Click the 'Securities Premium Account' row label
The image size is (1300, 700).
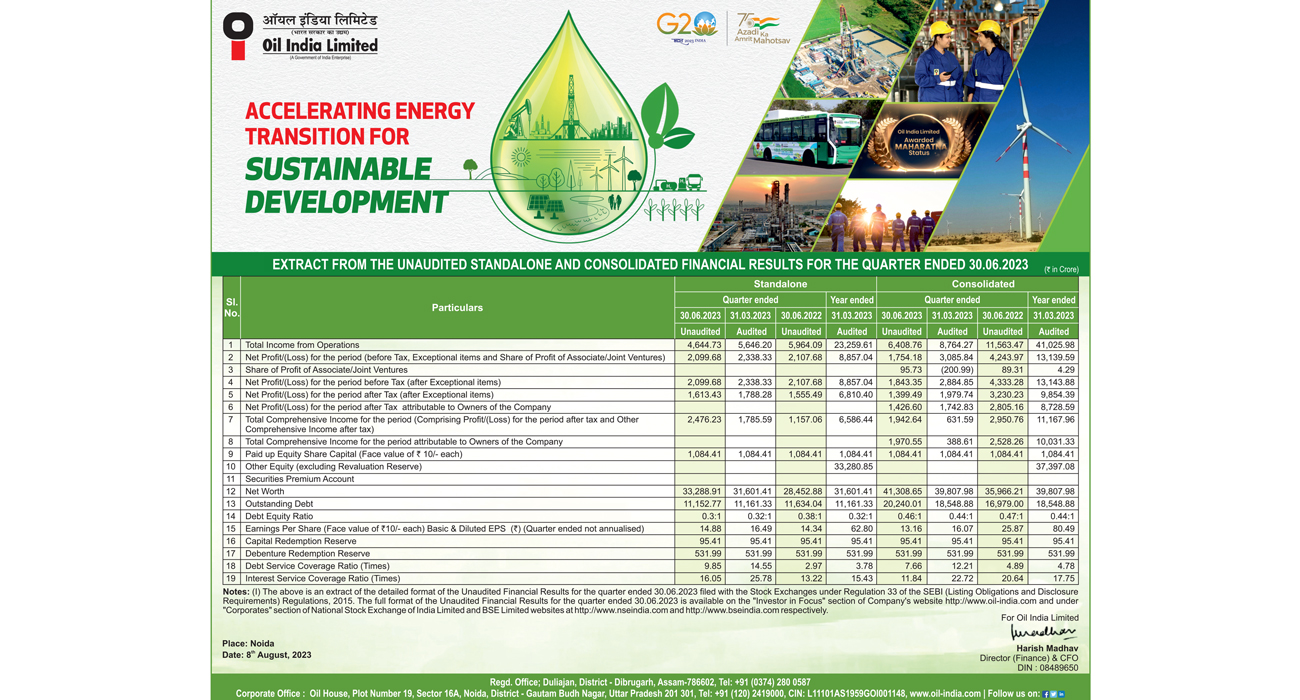click(299, 479)
